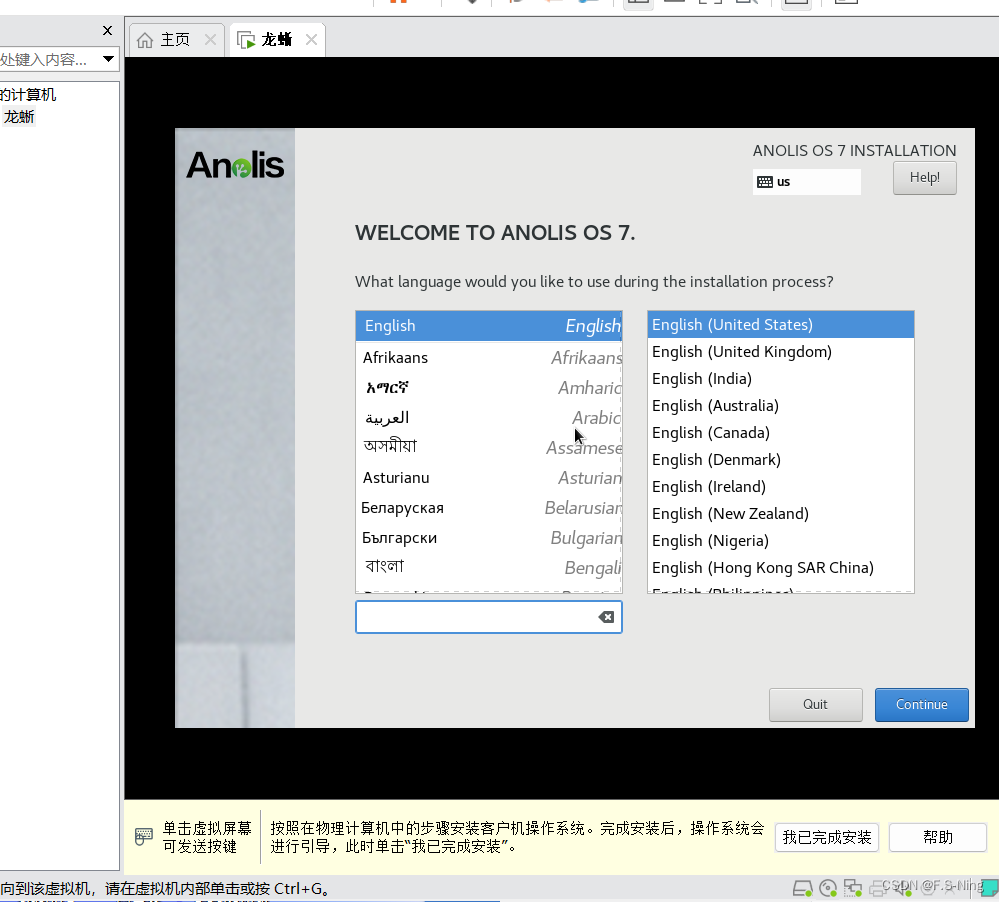Select Bulgarian language row

coord(489,538)
